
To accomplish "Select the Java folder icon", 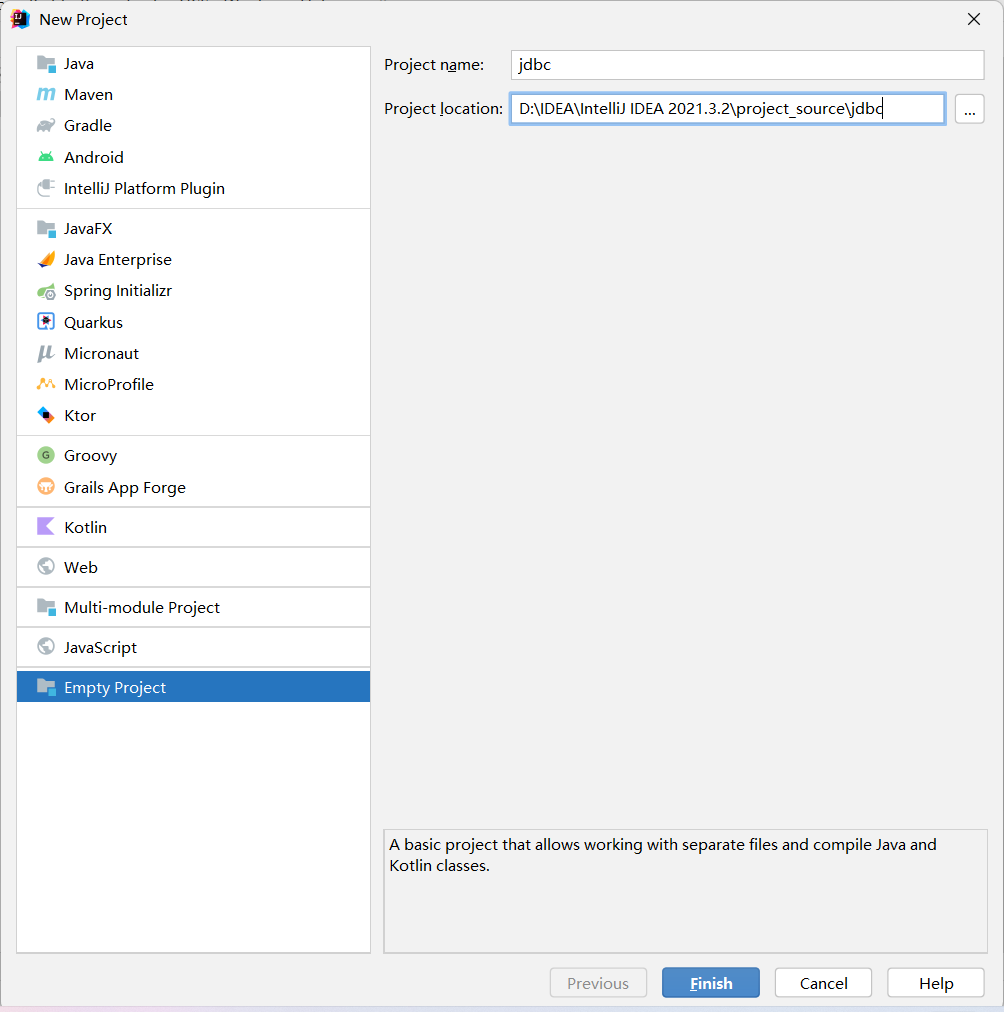I will coord(46,64).
